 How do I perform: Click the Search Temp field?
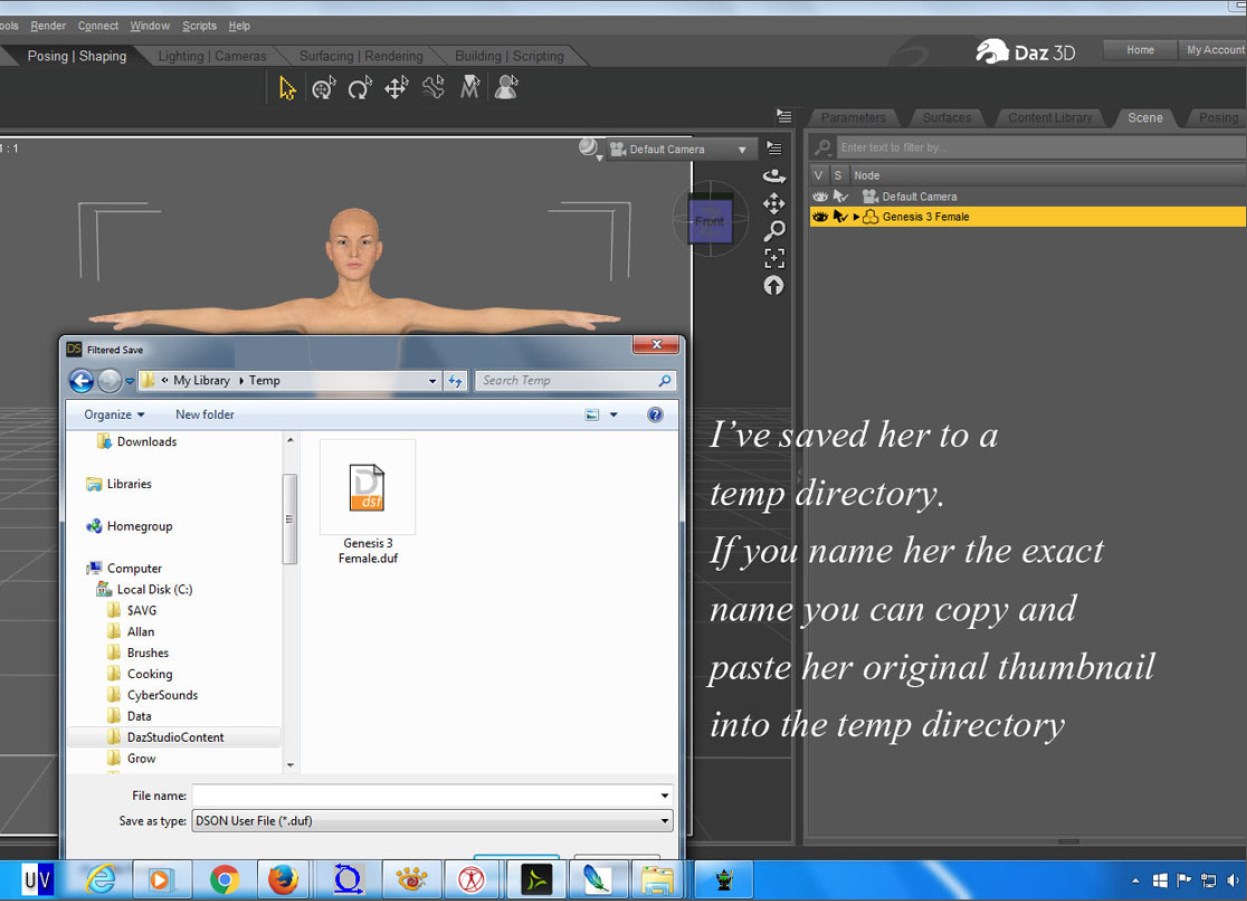[575, 381]
